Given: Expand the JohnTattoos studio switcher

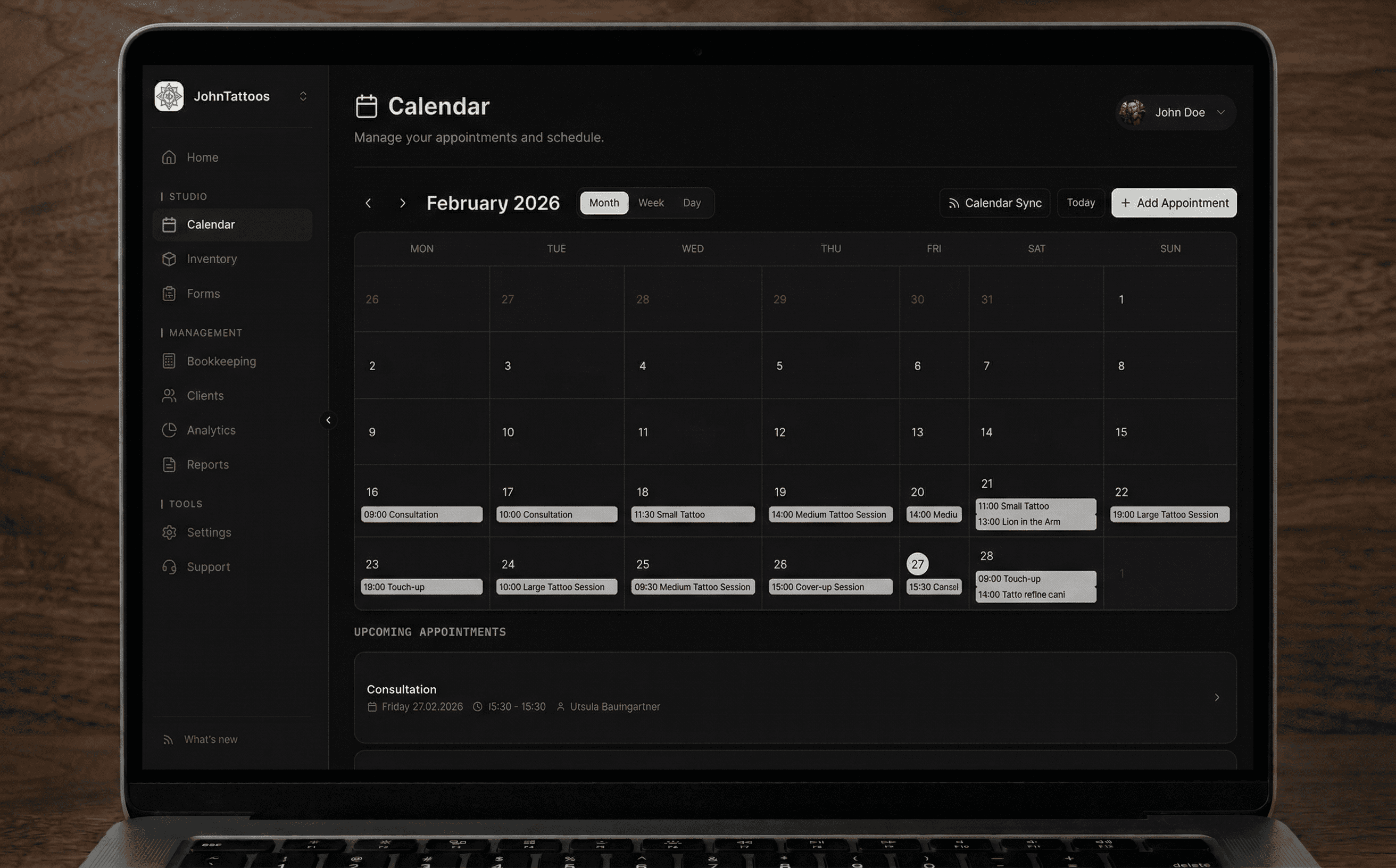Looking at the screenshot, I should coord(303,96).
